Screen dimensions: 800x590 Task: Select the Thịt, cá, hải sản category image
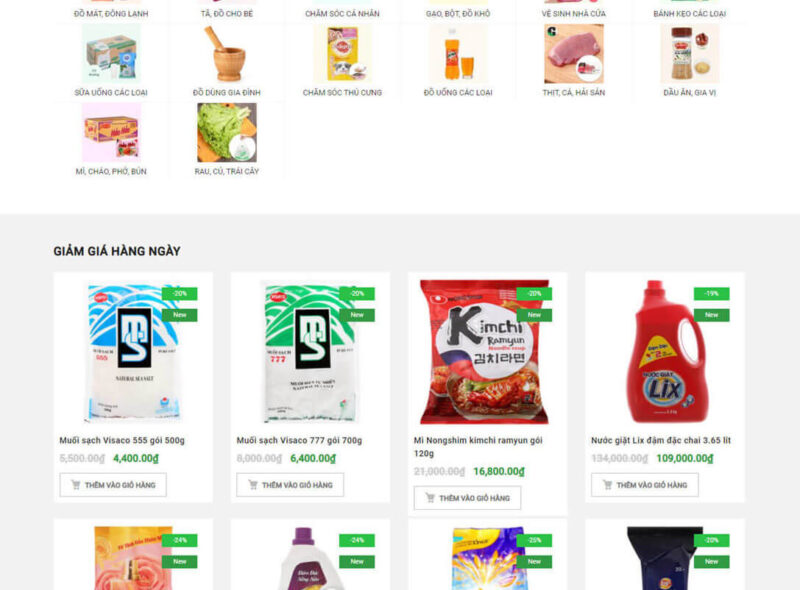574,54
